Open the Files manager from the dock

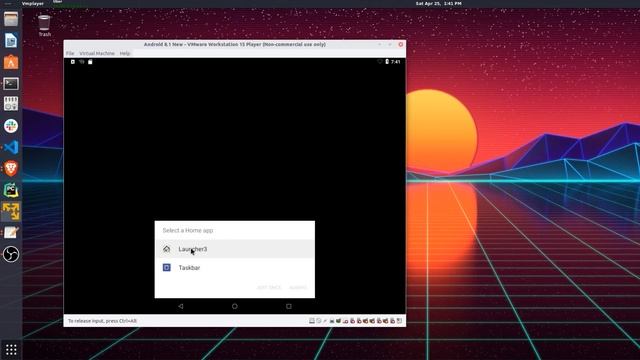pos(11,19)
